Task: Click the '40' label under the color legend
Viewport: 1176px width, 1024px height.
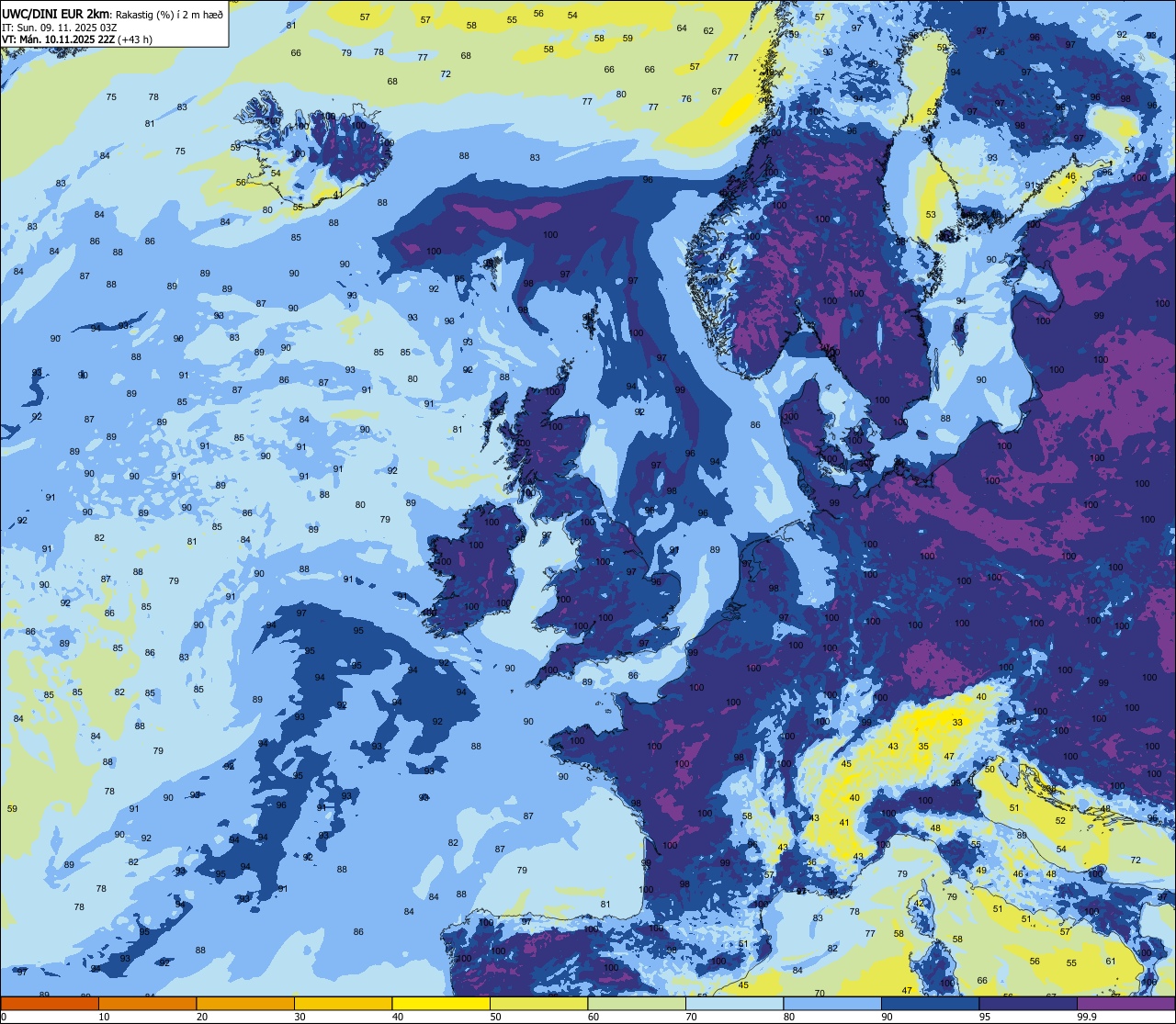Action: [398, 1017]
